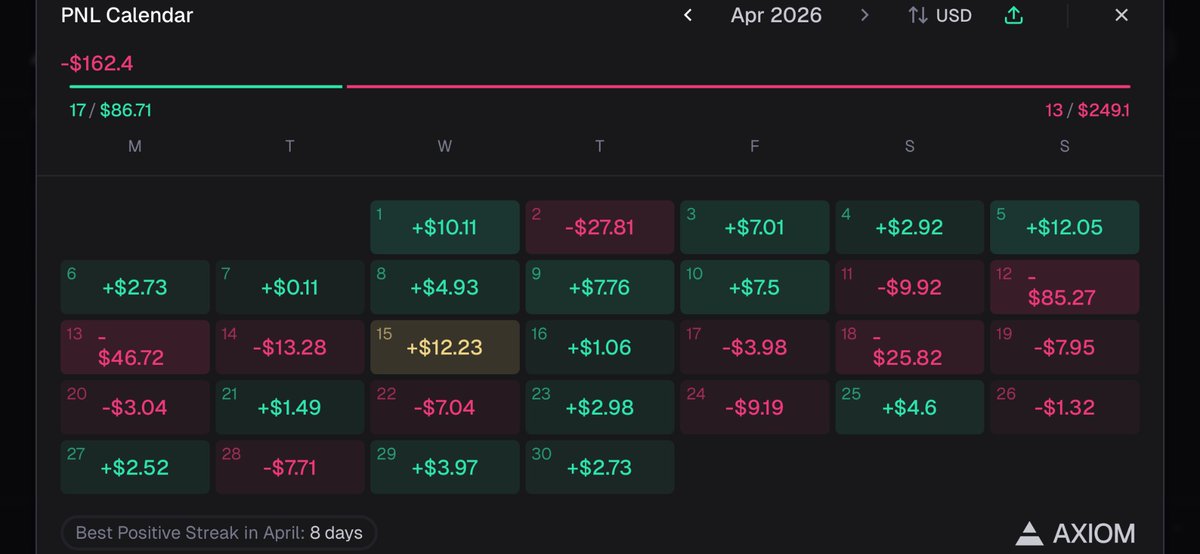Screen dimensions: 1200x554
Task: Click the red 13 / $249.1 losses label
Action: pos(1088,110)
